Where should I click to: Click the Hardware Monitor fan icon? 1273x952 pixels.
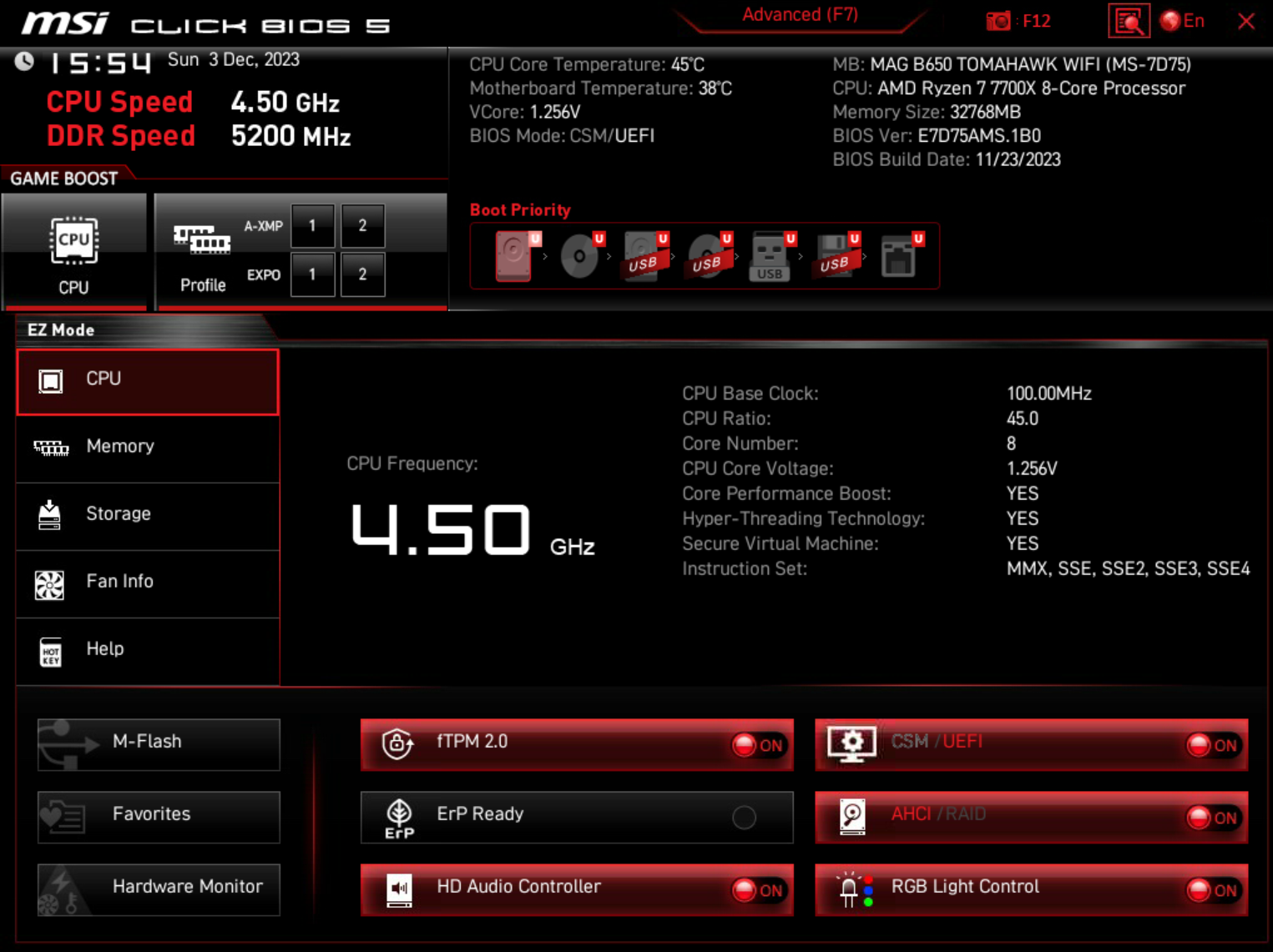(x=60, y=891)
